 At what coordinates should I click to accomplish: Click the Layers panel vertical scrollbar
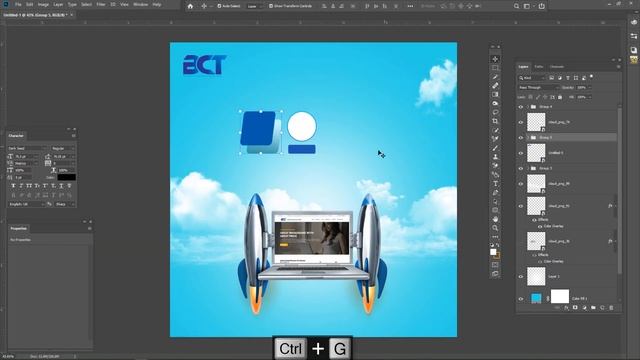point(619,190)
